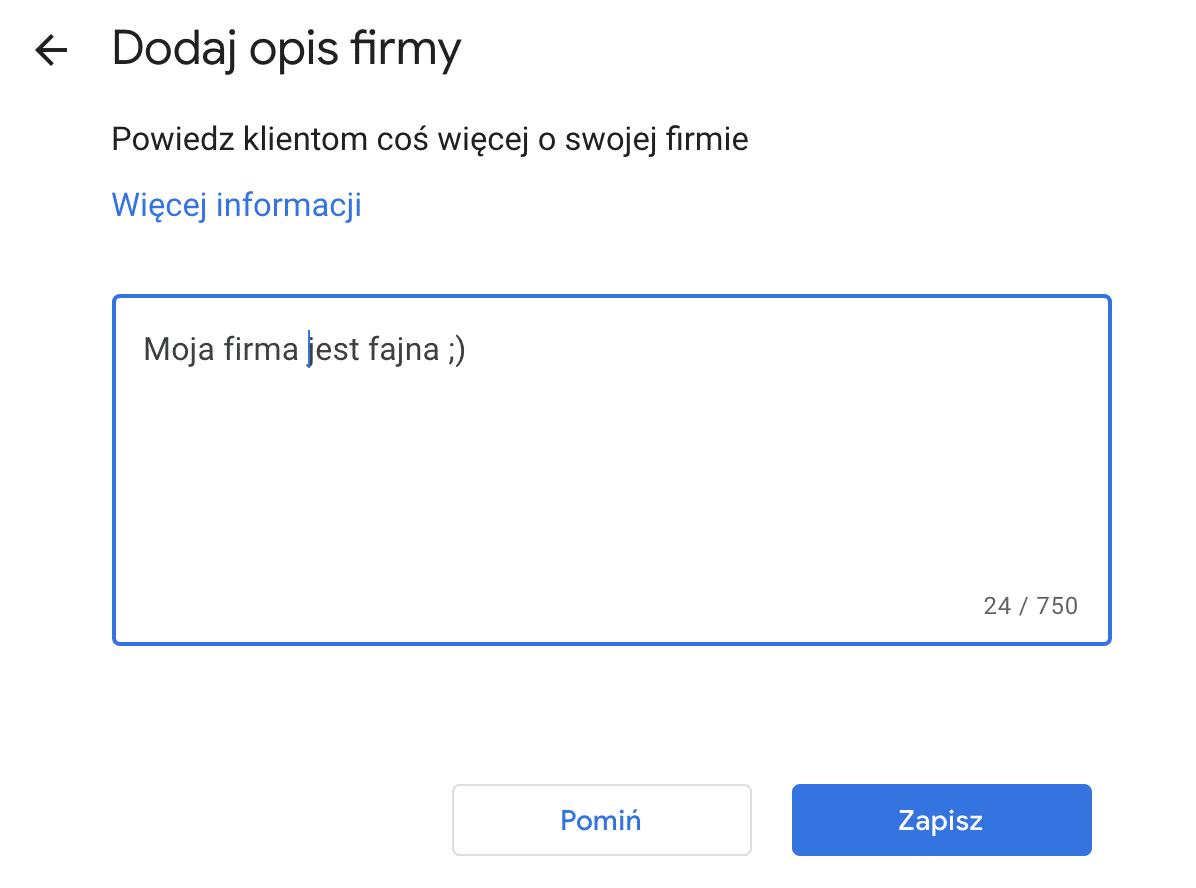Confirm changes by clicking blue 'Zapisz'
The height and width of the screenshot is (888, 1196).
tap(941, 819)
